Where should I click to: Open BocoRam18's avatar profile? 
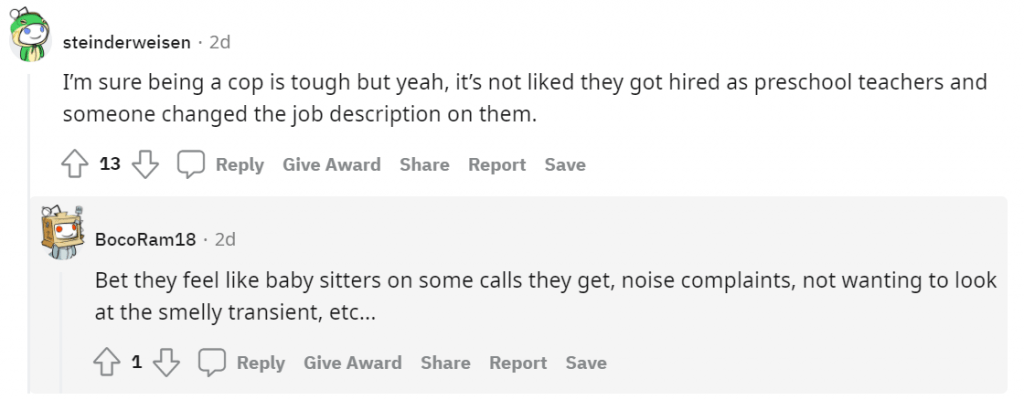click(62, 232)
